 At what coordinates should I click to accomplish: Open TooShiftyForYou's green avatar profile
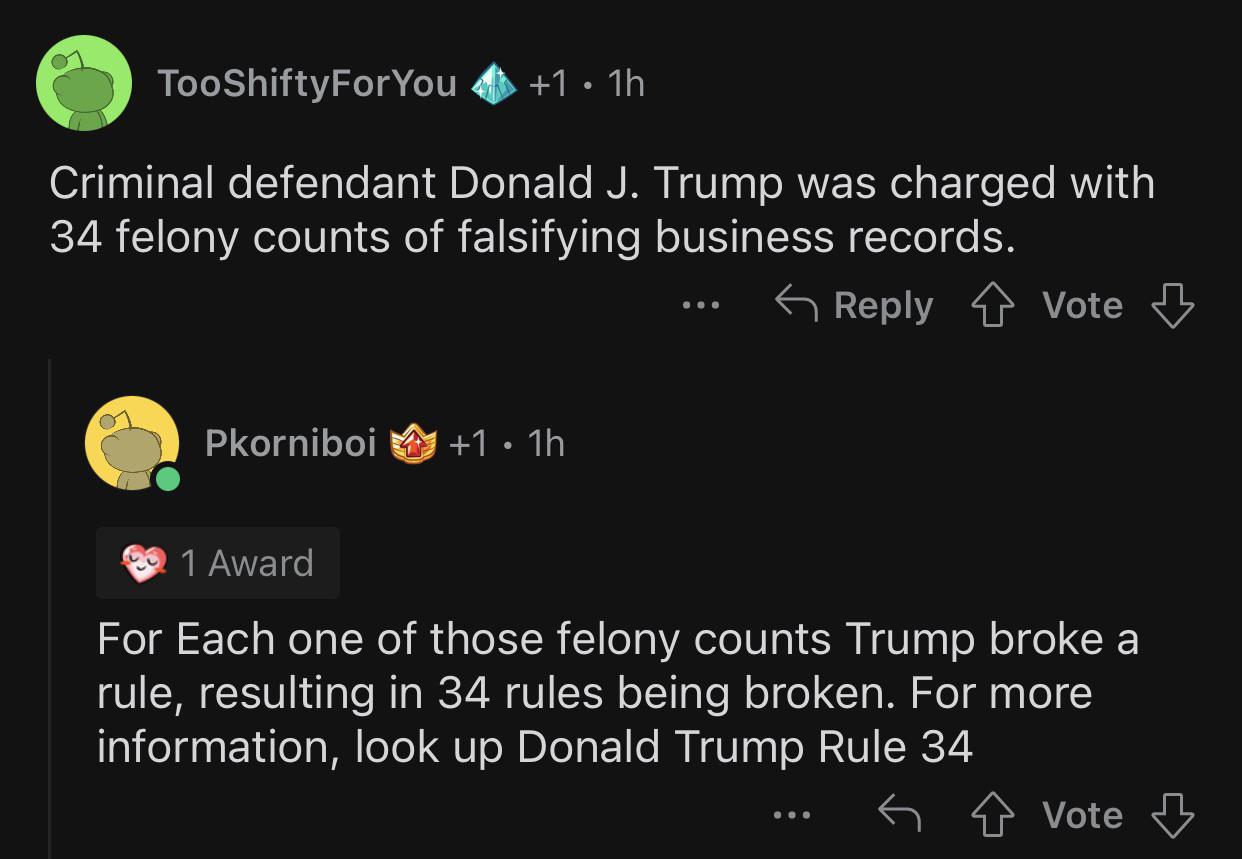coord(84,83)
